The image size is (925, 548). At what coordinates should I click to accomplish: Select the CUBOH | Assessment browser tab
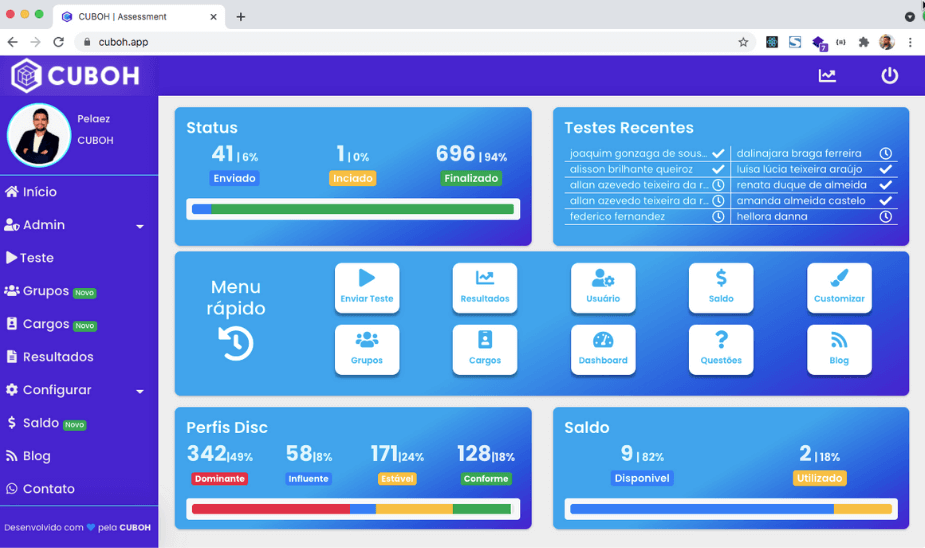pos(139,17)
